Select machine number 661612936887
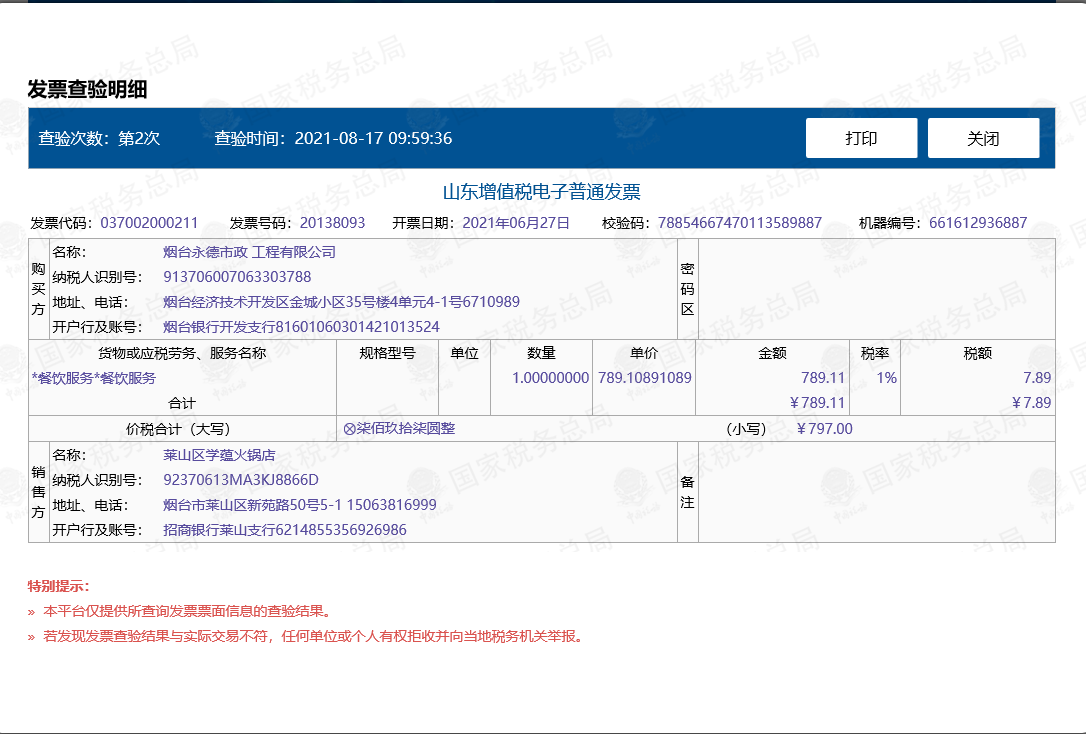Screen dimensions: 1086x734 click(978, 223)
